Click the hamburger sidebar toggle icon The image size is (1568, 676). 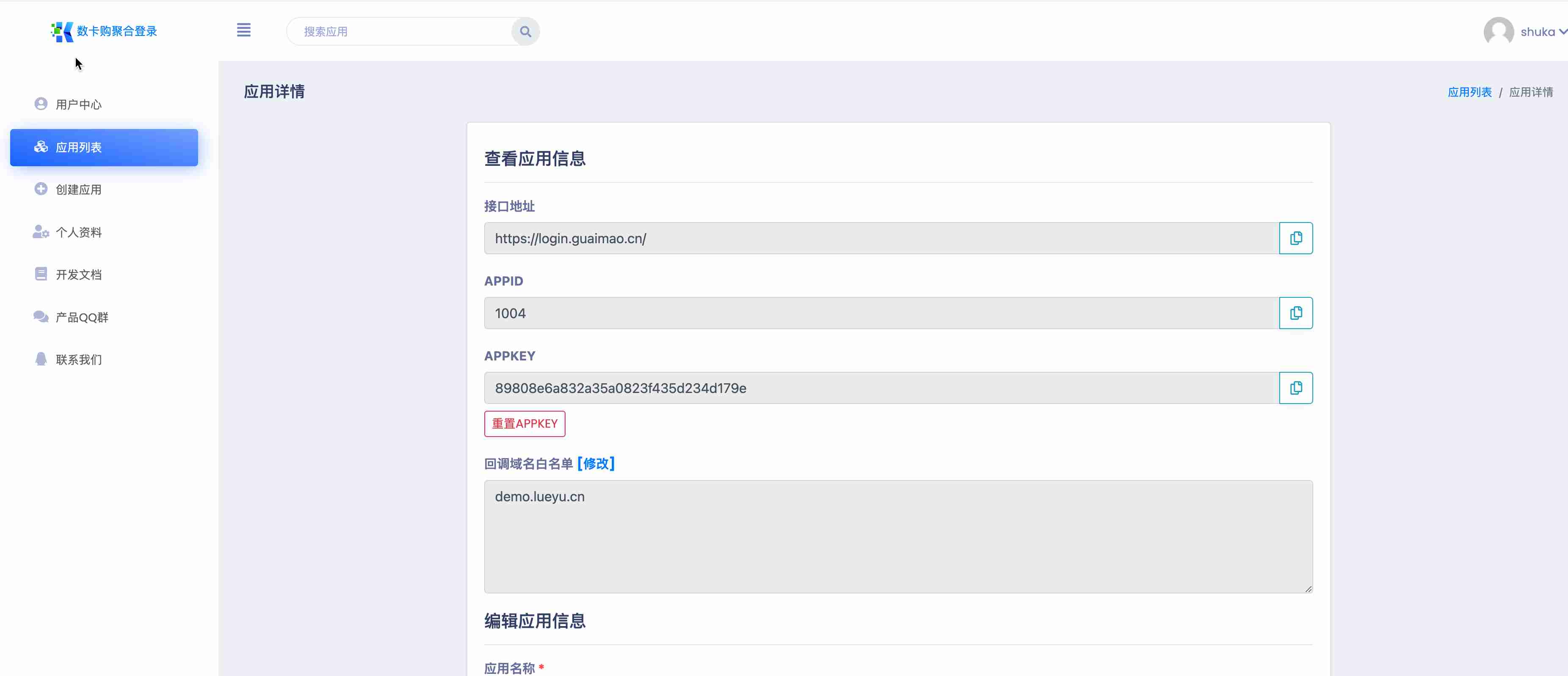(x=243, y=30)
